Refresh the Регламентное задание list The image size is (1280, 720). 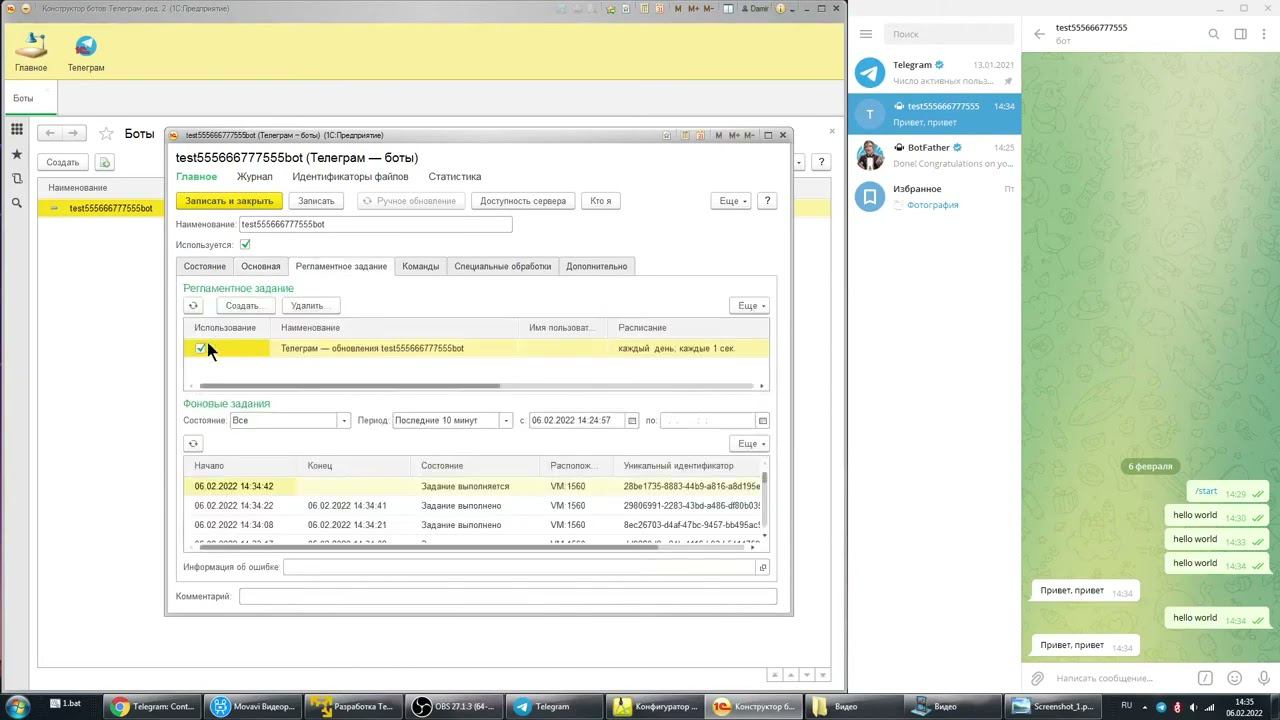[193, 306]
